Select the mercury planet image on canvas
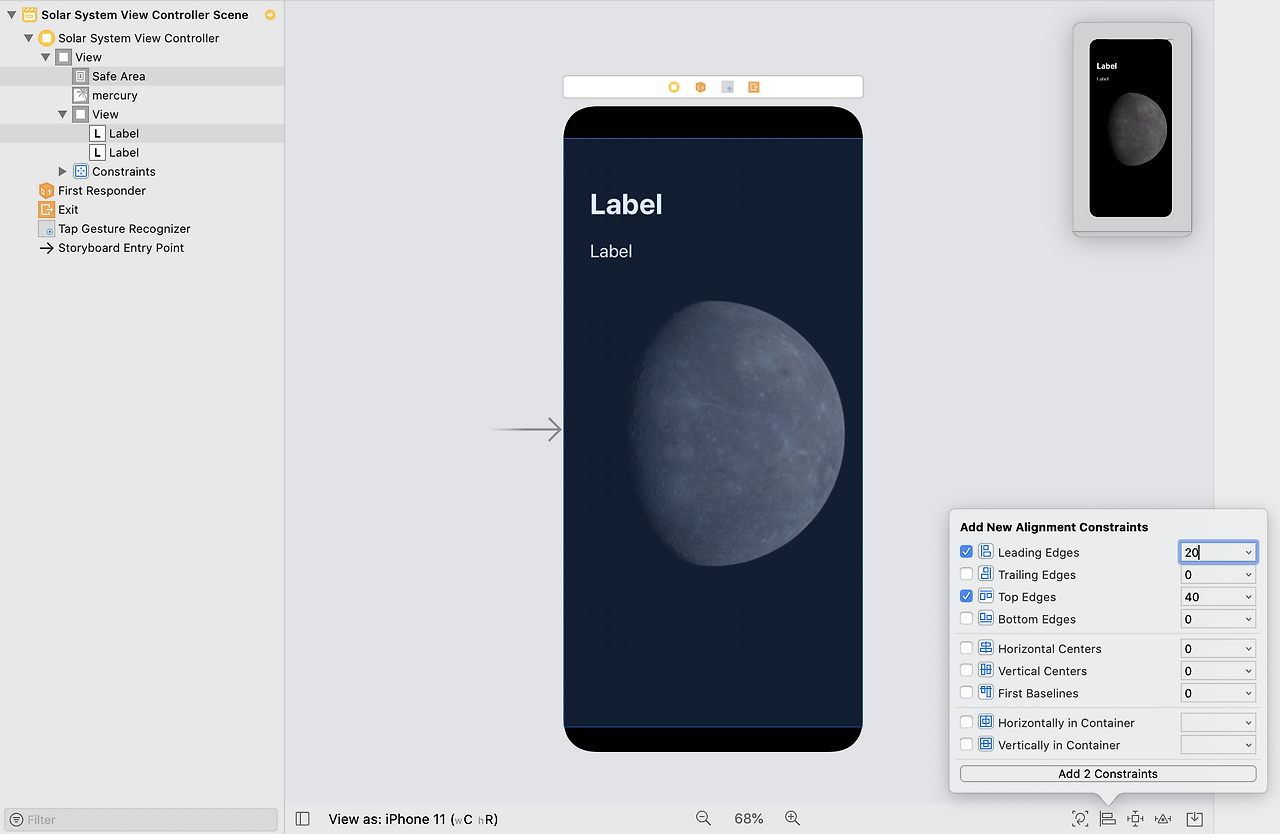The image size is (1280, 834). click(x=737, y=433)
